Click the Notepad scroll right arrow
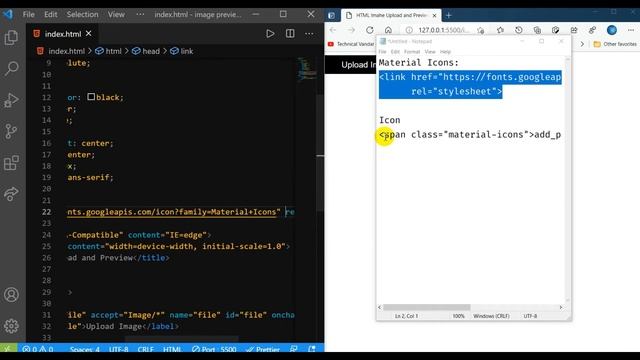The height and width of the screenshot is (360, 640). [561, 307]
